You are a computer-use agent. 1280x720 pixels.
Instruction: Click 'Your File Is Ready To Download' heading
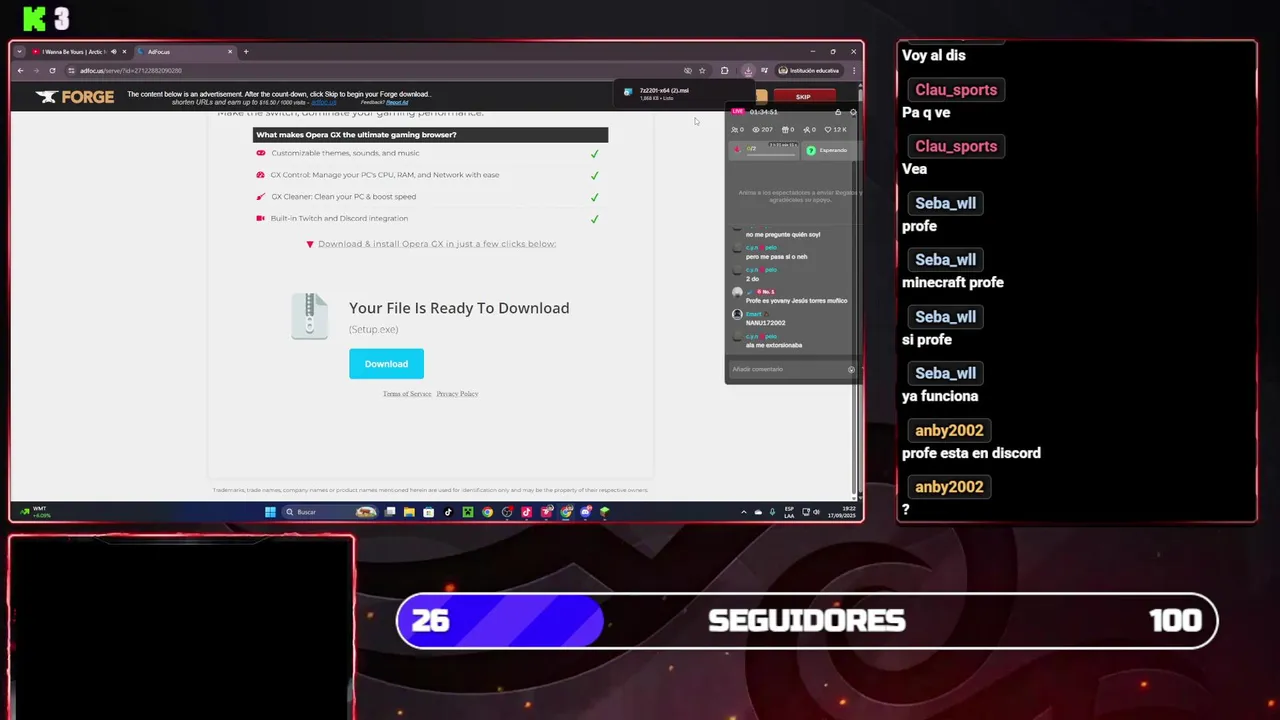point(459,308)
